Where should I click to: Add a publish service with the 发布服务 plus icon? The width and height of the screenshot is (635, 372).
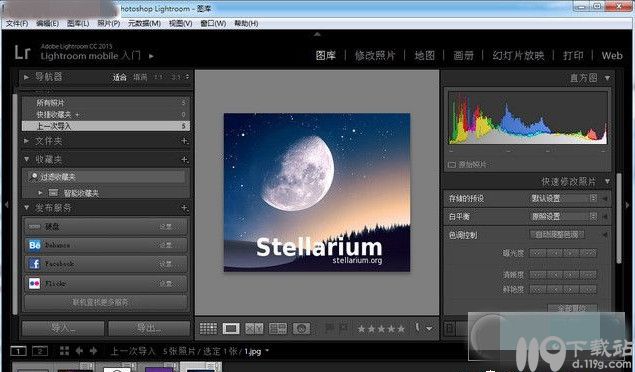pos(185,208)
